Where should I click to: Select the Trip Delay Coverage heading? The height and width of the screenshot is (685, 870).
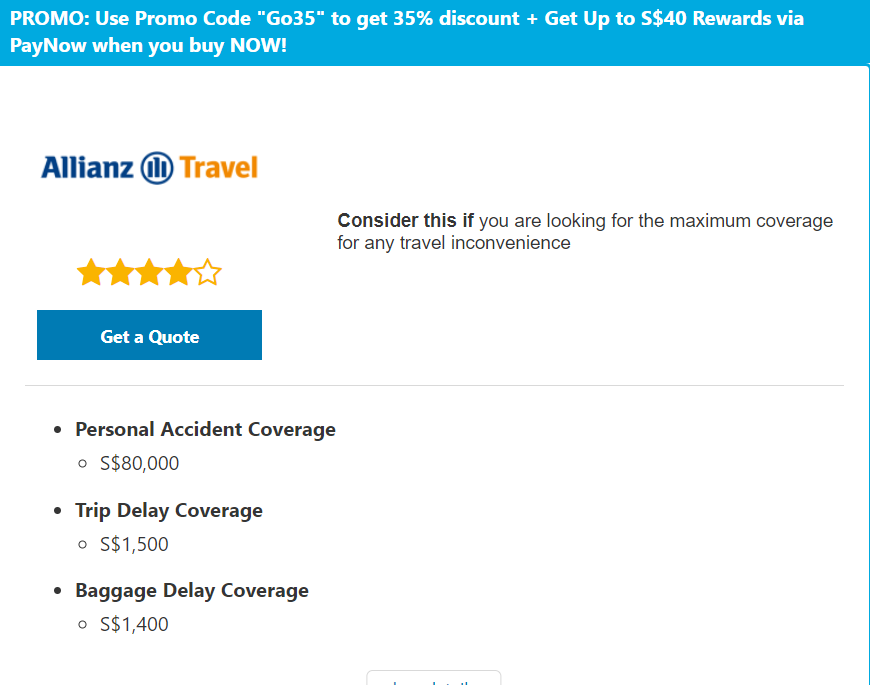click(x=169, y=511)
